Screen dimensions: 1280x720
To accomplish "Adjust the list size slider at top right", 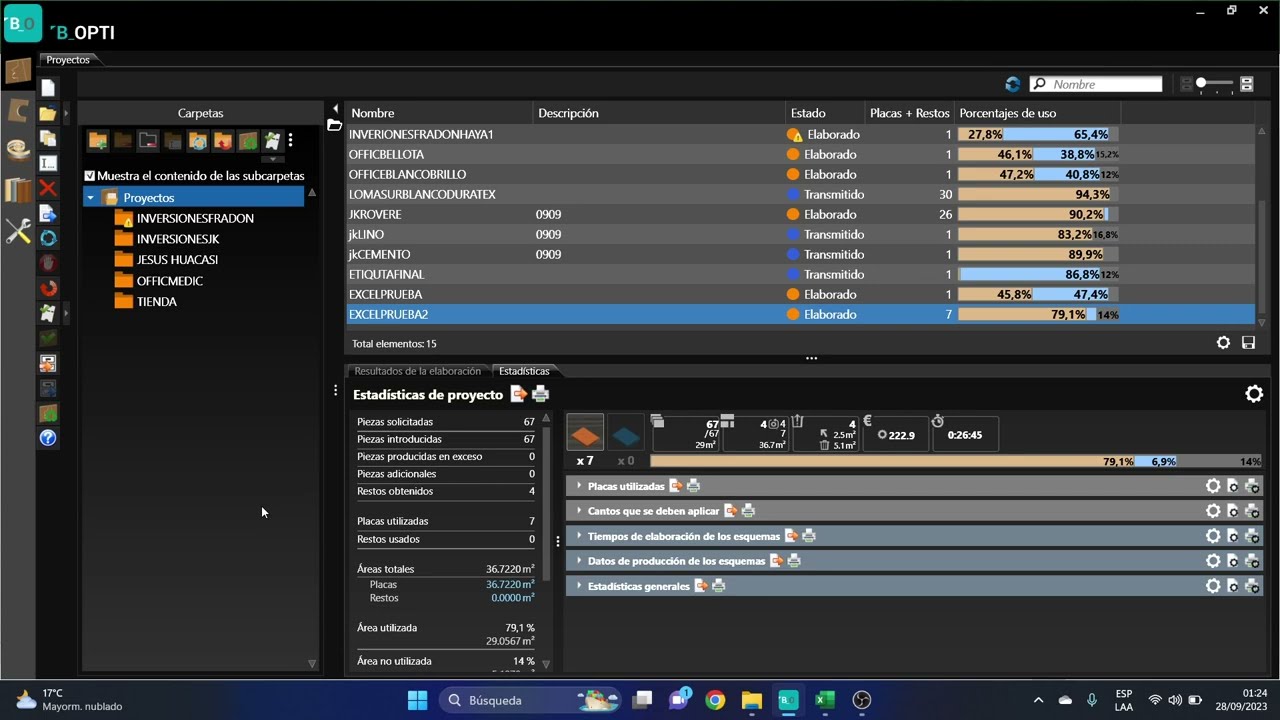I will [x=1200, y=84].
